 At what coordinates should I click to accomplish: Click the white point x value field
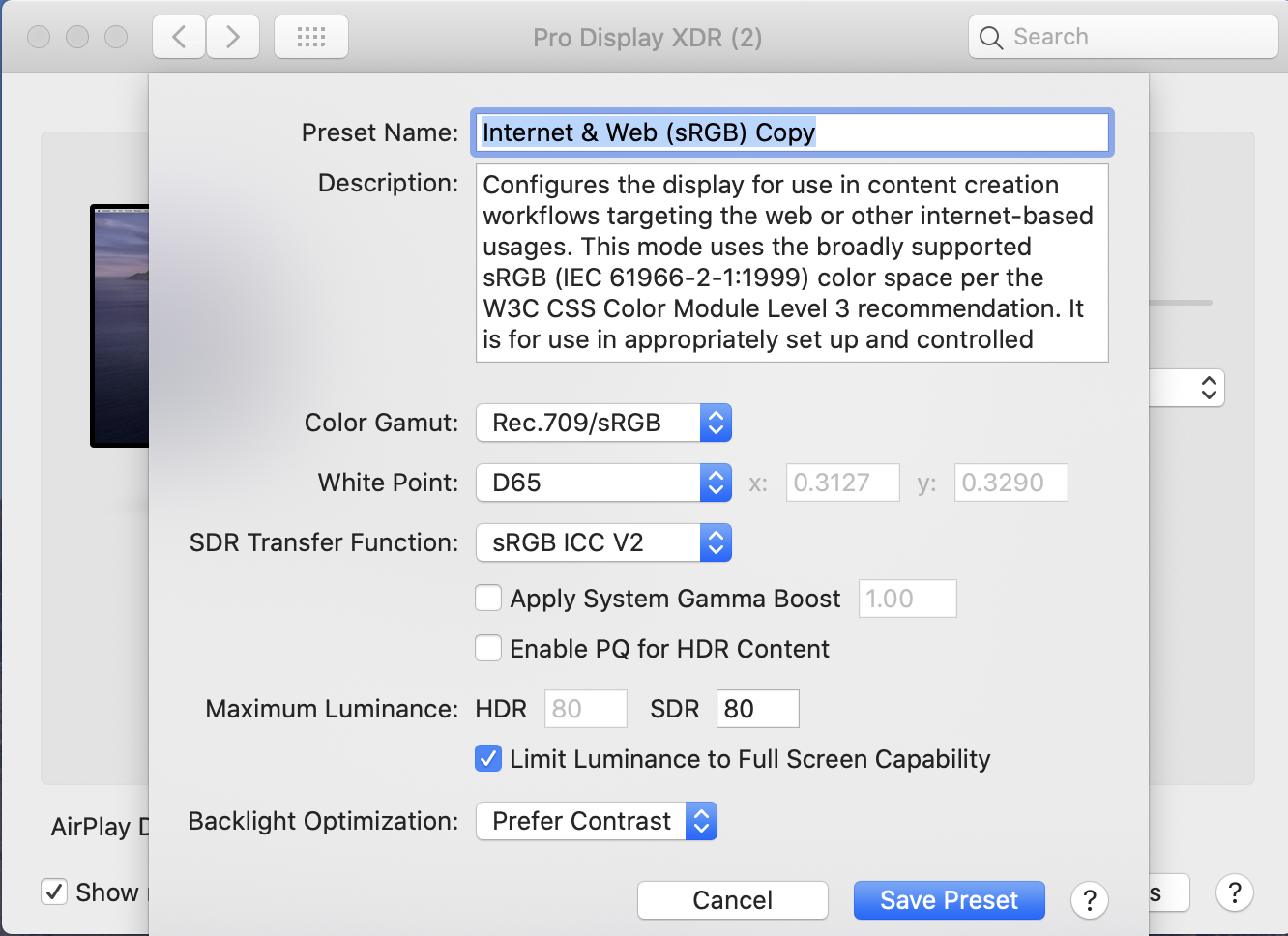pyautogui.click(x=842, y=483)
